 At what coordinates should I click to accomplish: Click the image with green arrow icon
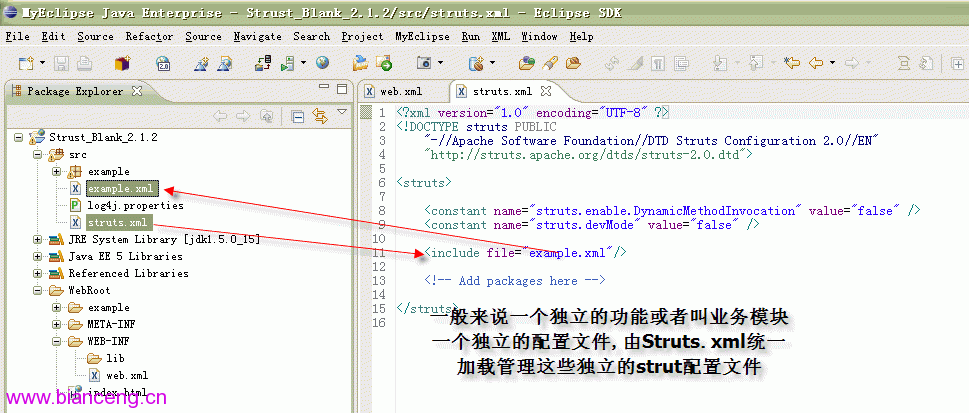click(x=384, y=62)
